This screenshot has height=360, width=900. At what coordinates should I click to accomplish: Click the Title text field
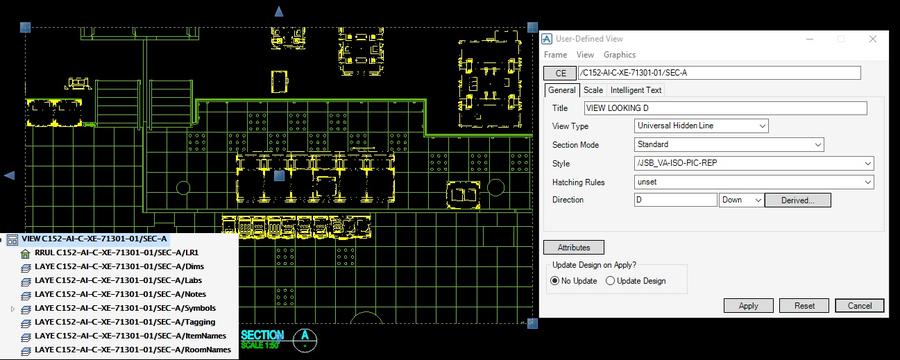point(725,108)
